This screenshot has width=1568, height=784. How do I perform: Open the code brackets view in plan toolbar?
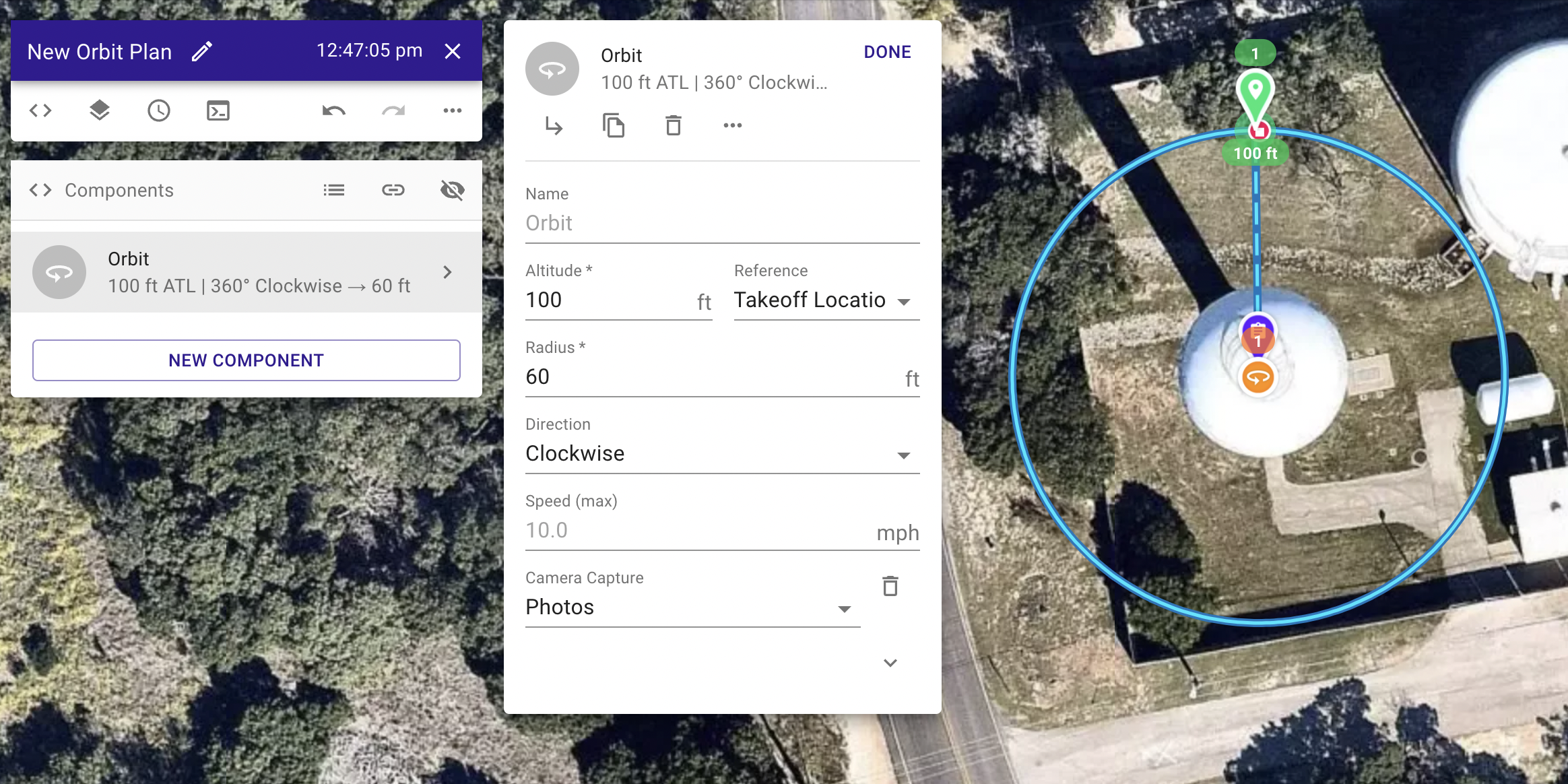click(x=40, y=110)
